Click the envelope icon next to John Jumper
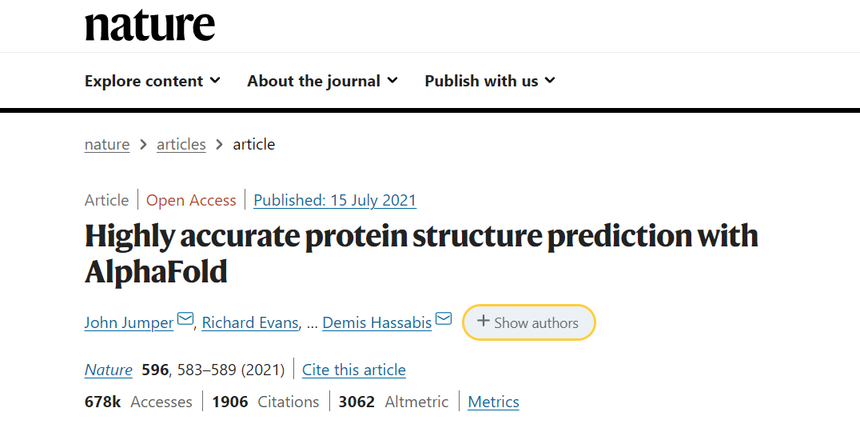 point(185,319)
